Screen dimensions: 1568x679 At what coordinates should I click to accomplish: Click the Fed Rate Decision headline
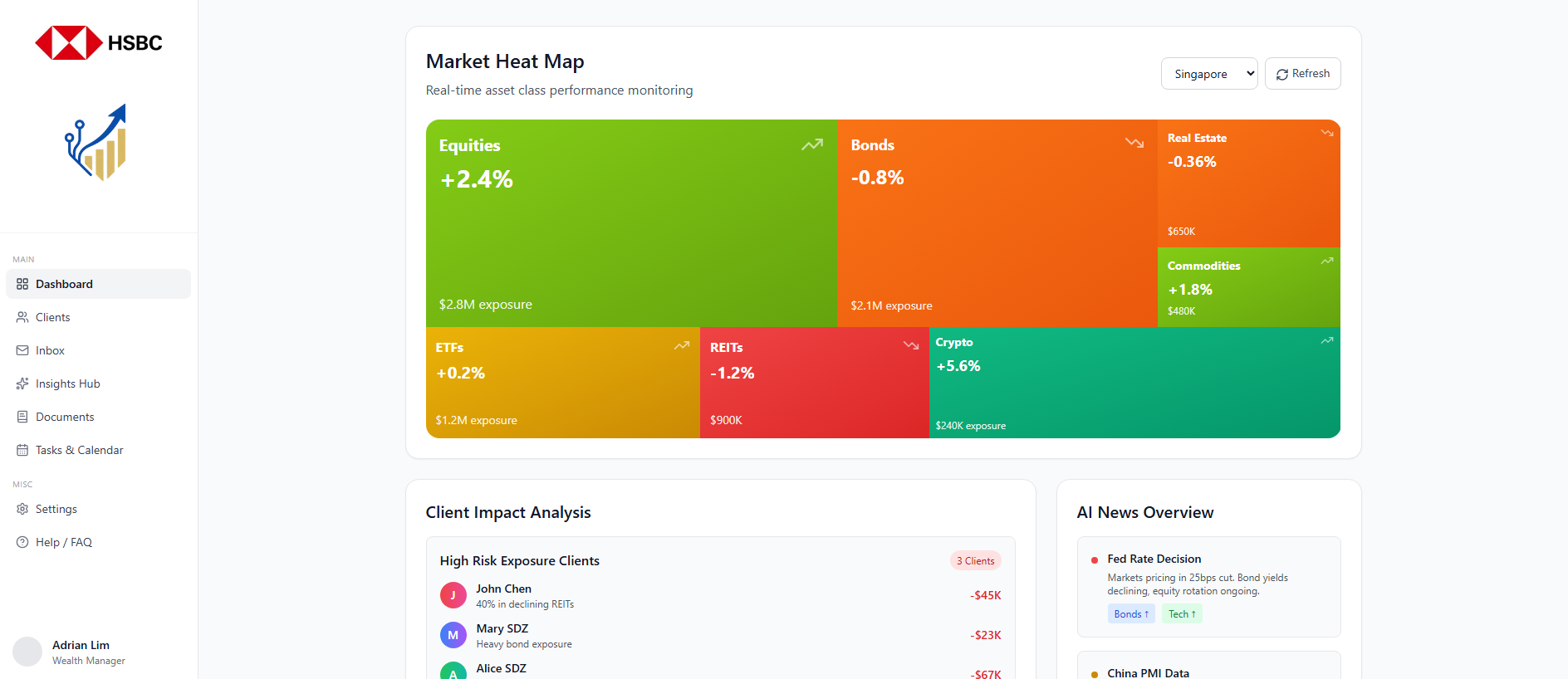[1154, 559]
